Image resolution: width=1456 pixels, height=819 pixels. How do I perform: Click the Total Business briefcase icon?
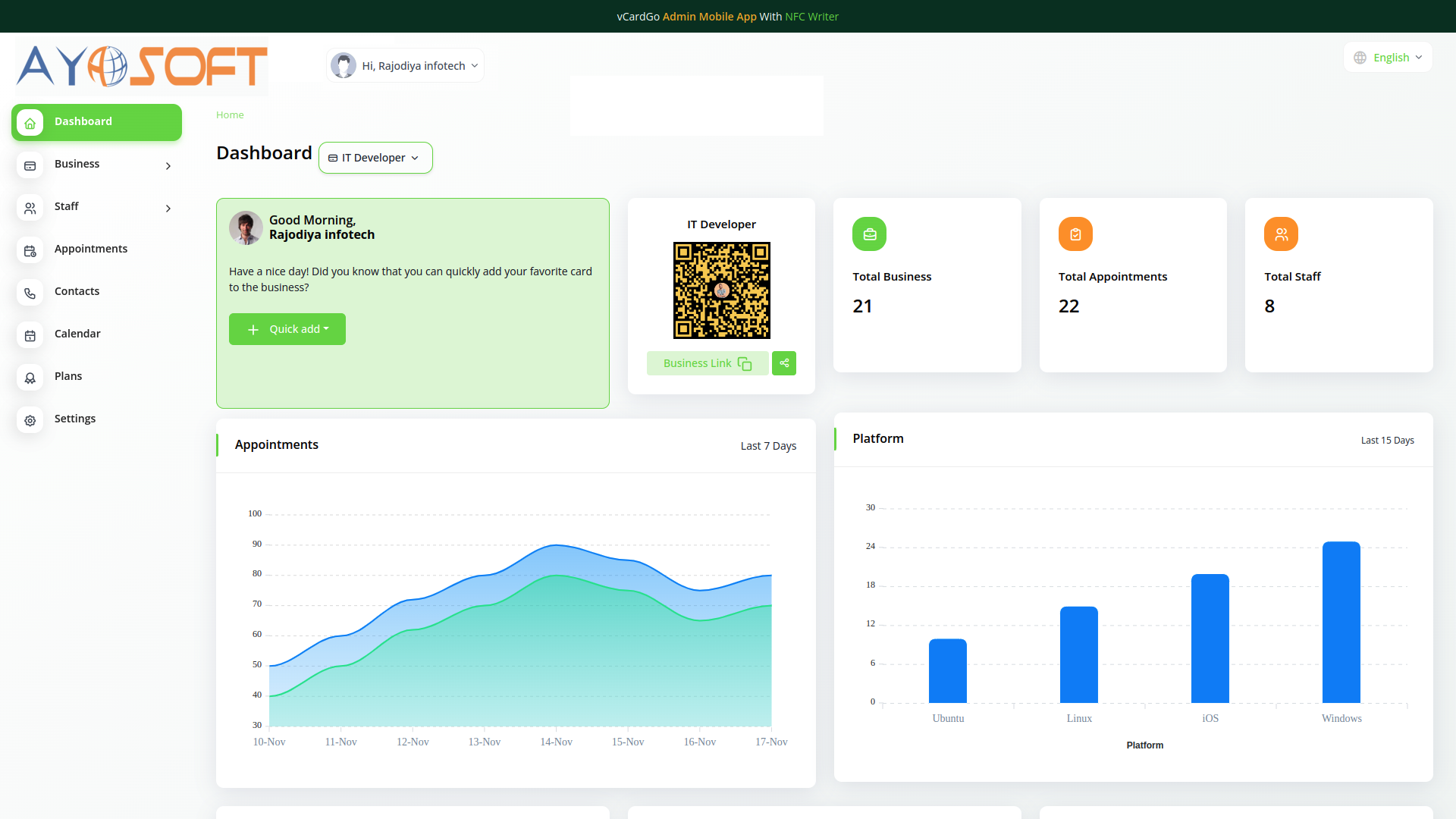point(869,234)
